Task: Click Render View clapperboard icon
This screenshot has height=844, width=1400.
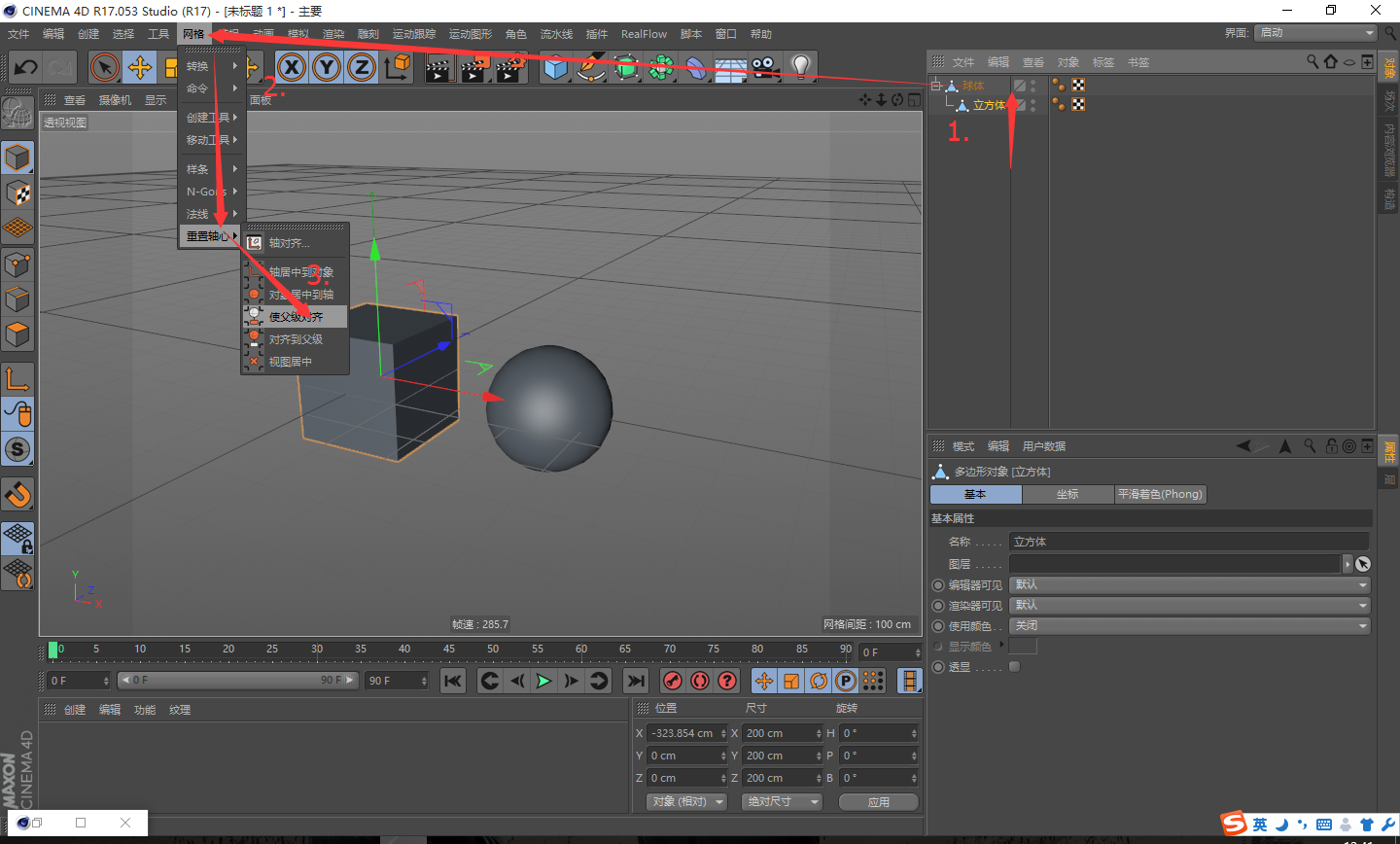Action: click(x=439, y=68)
